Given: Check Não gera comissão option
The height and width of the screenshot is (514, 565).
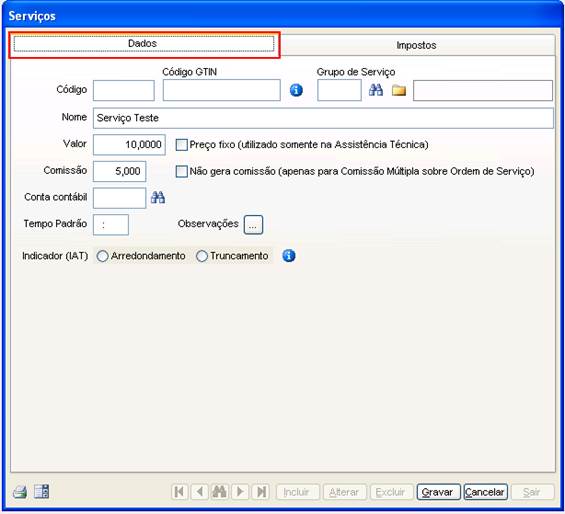Looking at the screenshot, I should pyautogui.click(x=182, y=172).
